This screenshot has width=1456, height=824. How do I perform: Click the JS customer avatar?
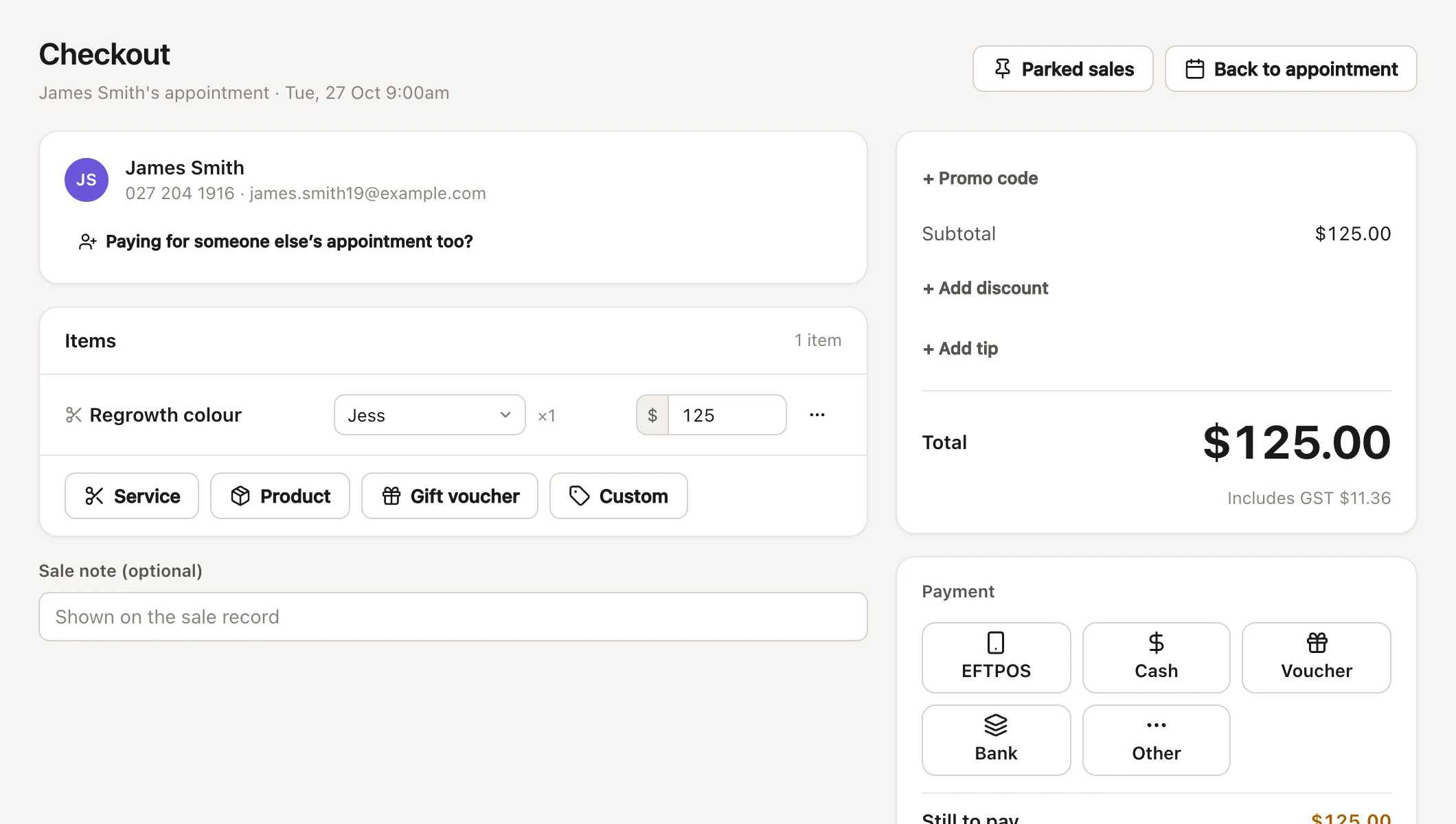pyautogui.click(x=87, y=180)
